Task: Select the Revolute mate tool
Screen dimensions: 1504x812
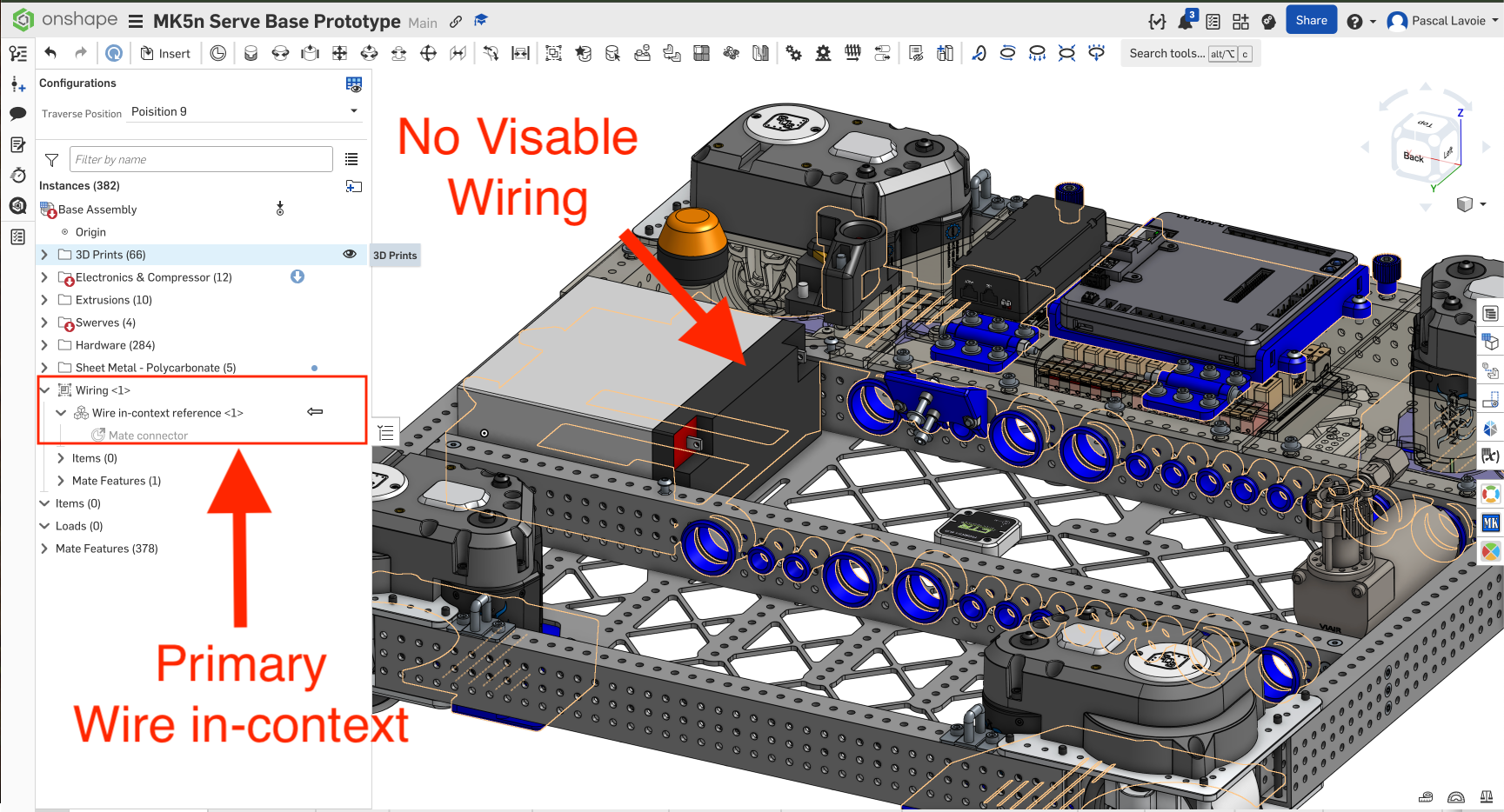Action: (280, 53)
